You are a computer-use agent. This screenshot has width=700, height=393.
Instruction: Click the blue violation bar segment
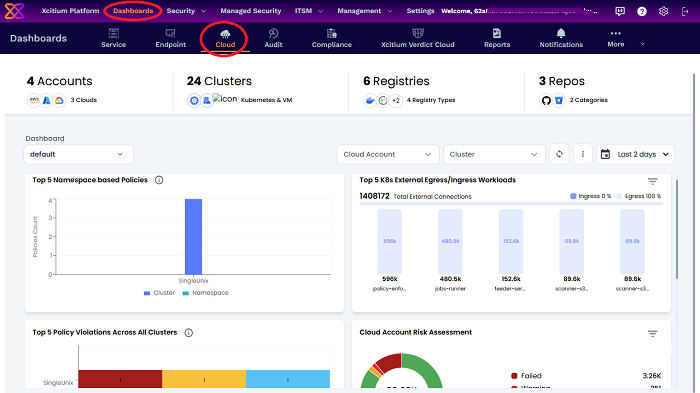[x=288, y=379]
